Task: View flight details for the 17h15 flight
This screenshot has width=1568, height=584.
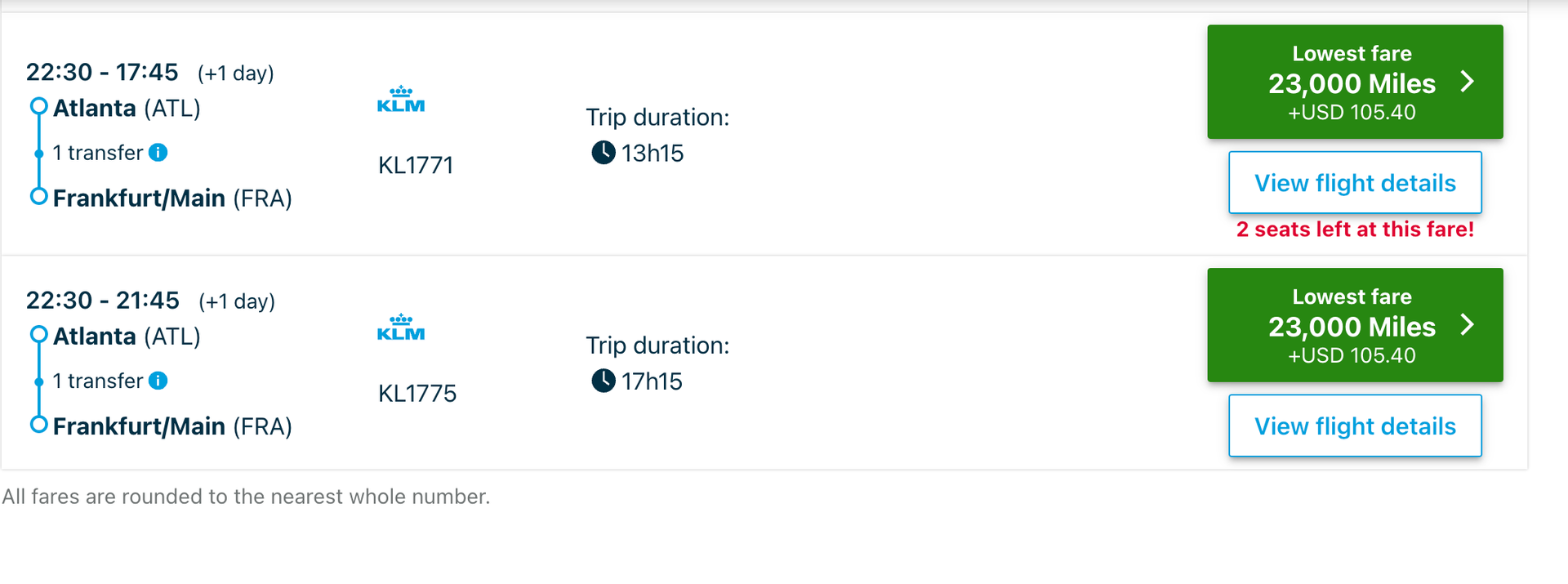Action: [x=1354, y=426]
